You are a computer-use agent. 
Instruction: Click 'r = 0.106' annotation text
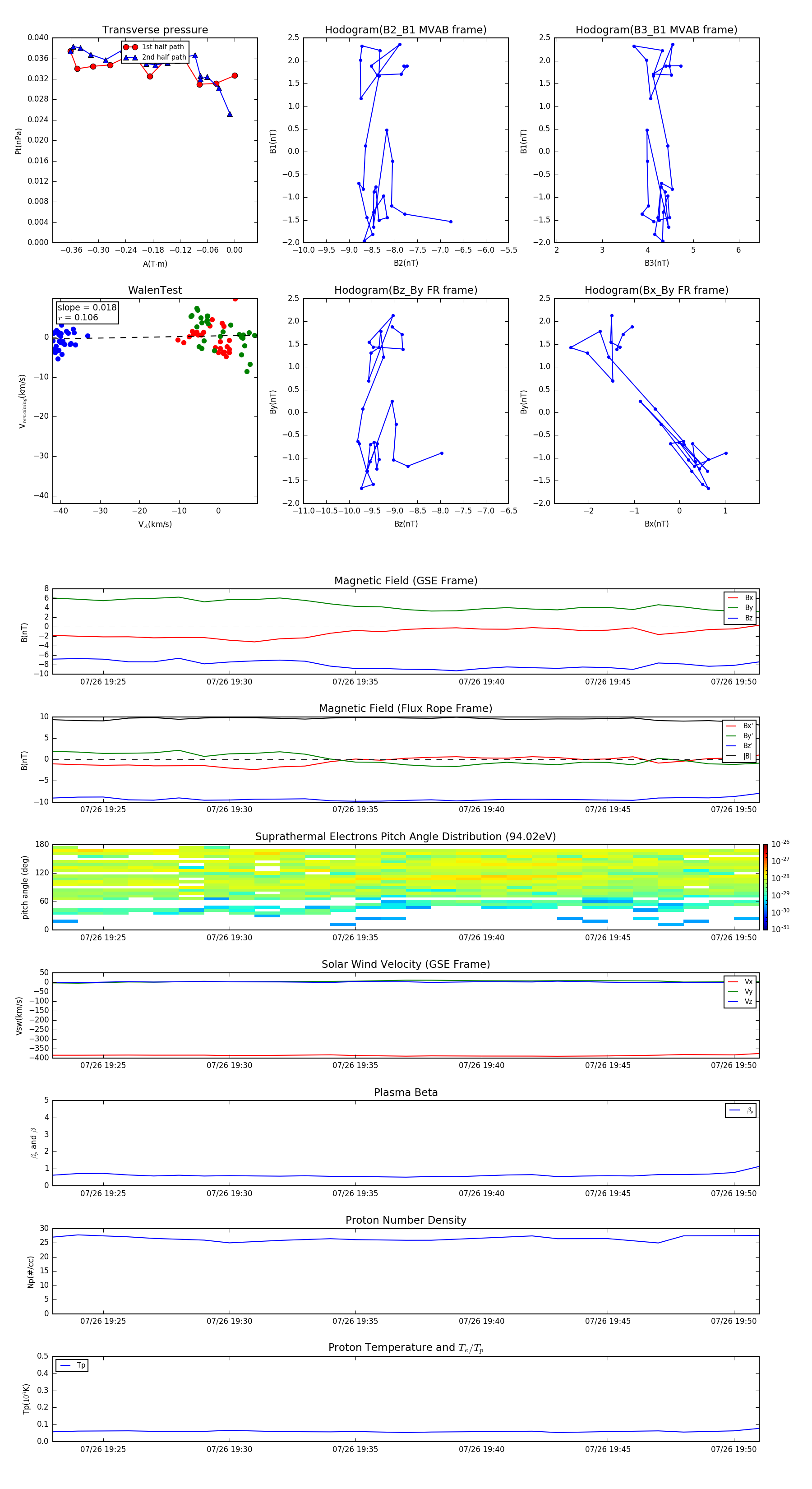[78, 317]
